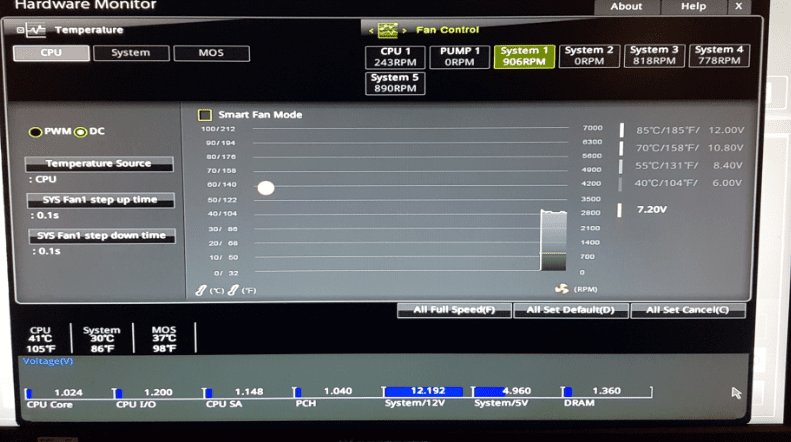Click the CPU SA 1.148 voltage

click(249, 392)
